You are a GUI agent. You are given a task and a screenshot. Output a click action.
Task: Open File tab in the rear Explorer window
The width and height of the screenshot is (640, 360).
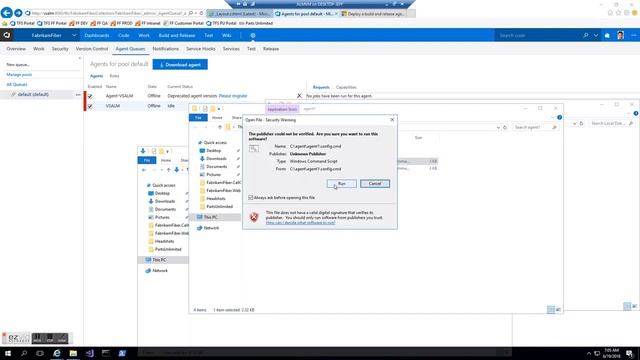click(x=147, y=160)
